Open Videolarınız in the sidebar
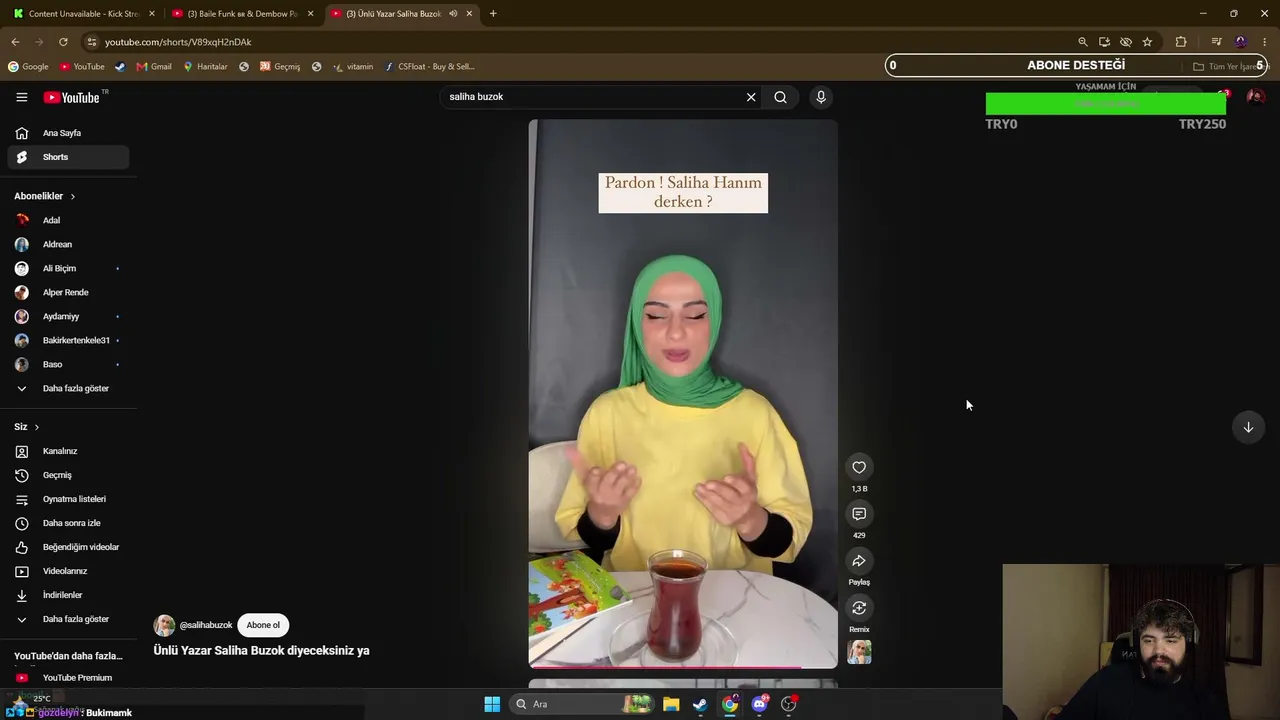The image size is (1280, 720). click(x=68, y=571)
